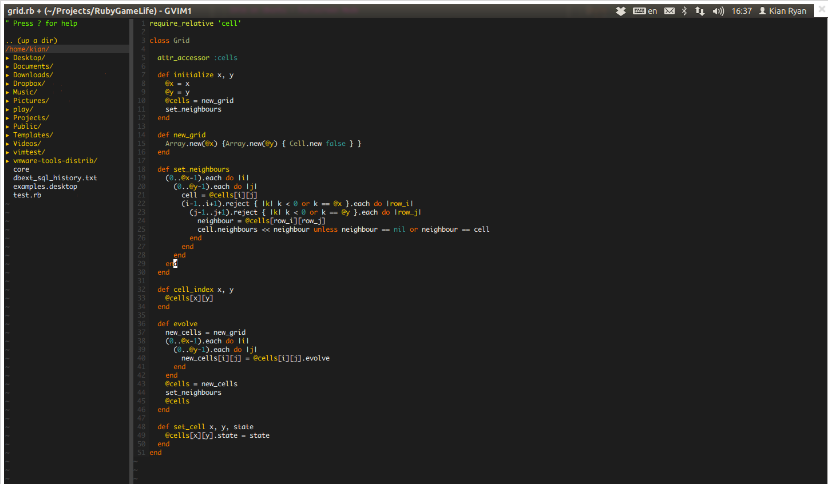
Task: Select the vmware-tools-distrib/ directory name
Action: point(55,160)
